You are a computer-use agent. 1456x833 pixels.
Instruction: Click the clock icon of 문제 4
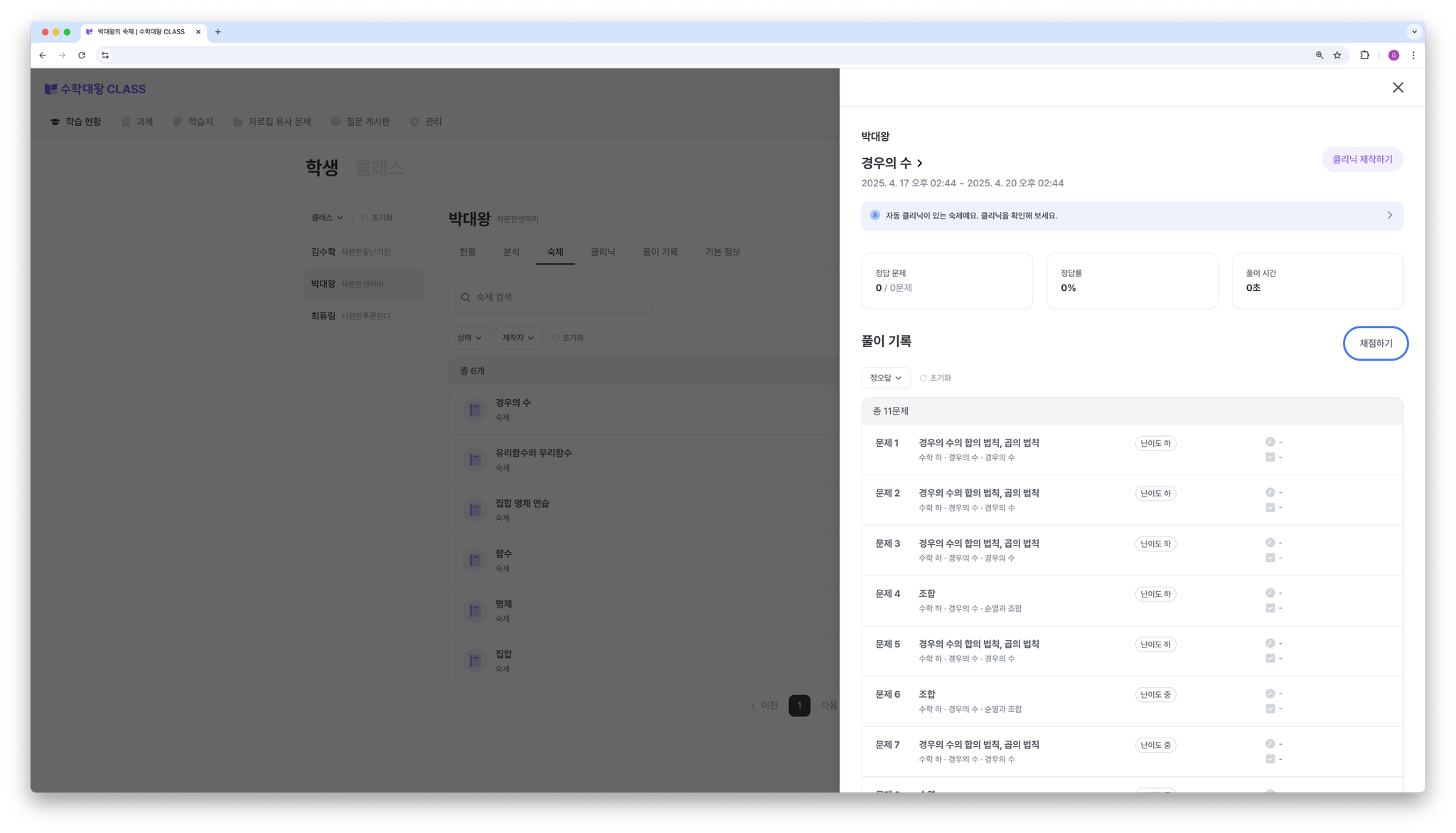point(1270,593)
